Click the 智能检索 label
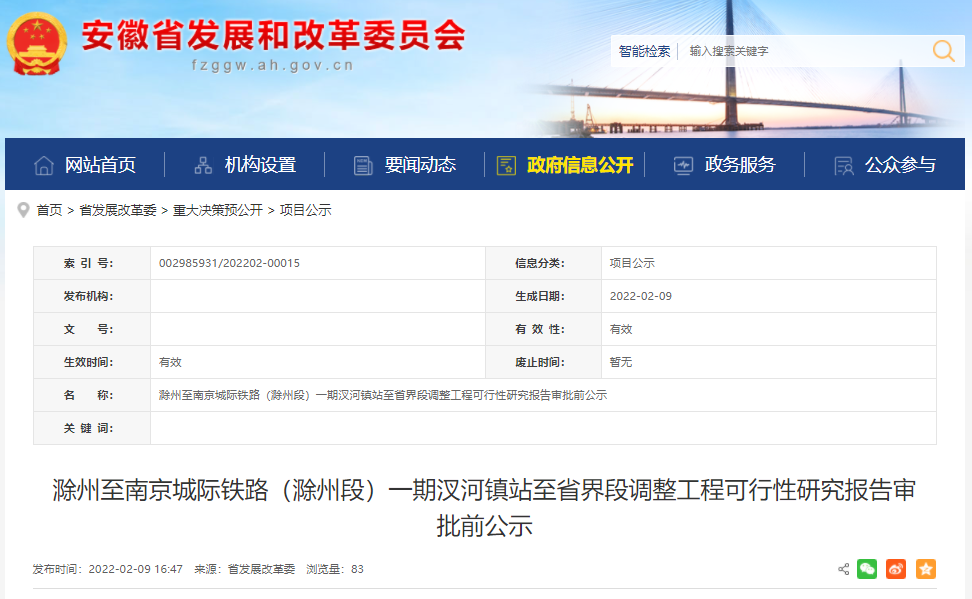Screen dimensions: 972x599 [644, 51]
